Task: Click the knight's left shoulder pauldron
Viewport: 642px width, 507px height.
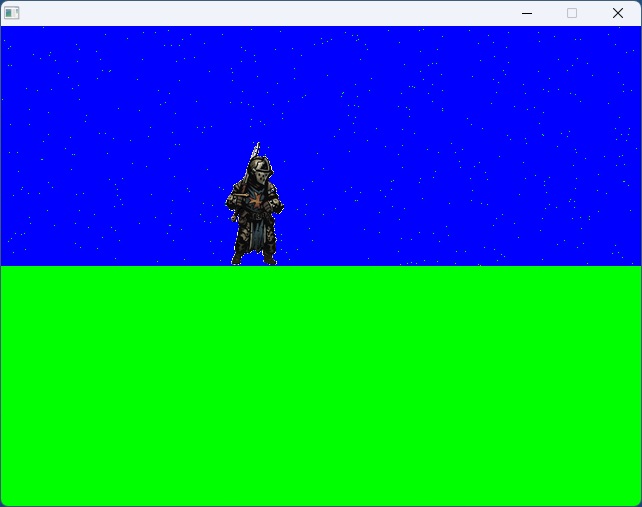Action: [271, 189]
